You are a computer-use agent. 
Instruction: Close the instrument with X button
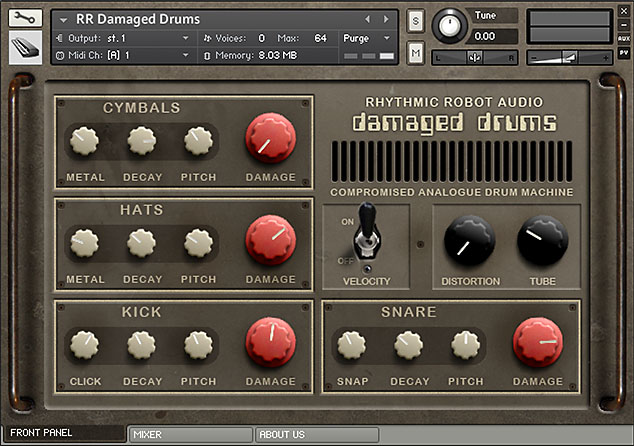(624, 11)
